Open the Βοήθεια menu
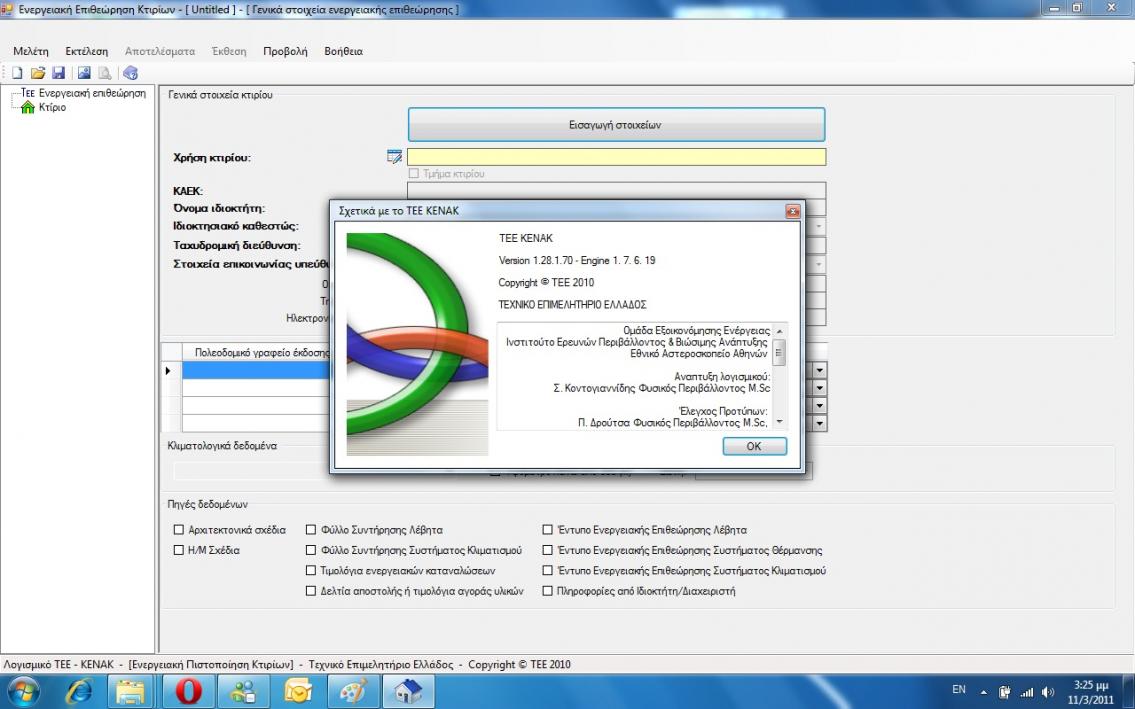1135x709 pixels. (343, 51)
